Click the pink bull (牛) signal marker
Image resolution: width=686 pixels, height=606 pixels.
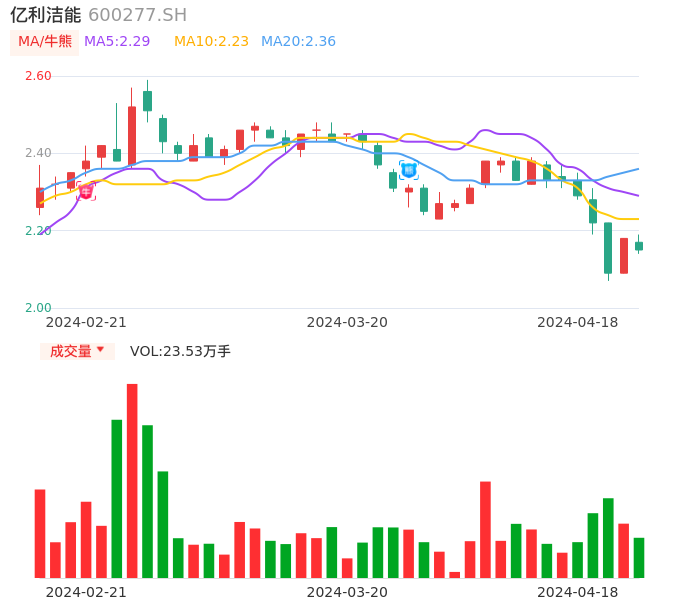click(86, 191)
